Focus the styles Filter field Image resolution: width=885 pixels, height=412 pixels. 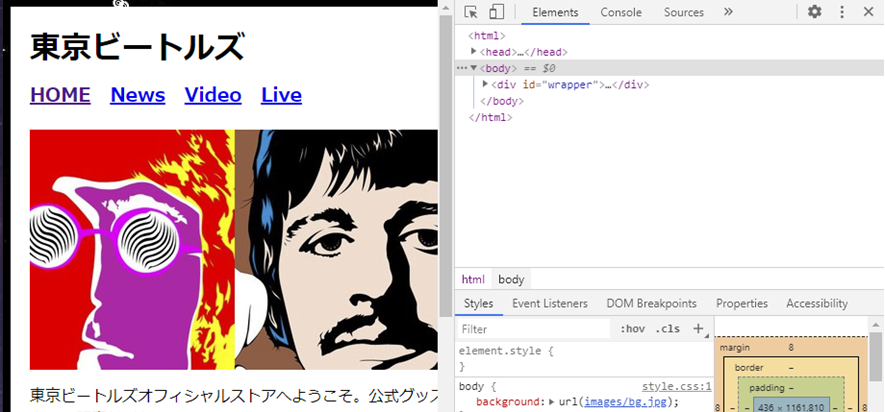point(533,329)
